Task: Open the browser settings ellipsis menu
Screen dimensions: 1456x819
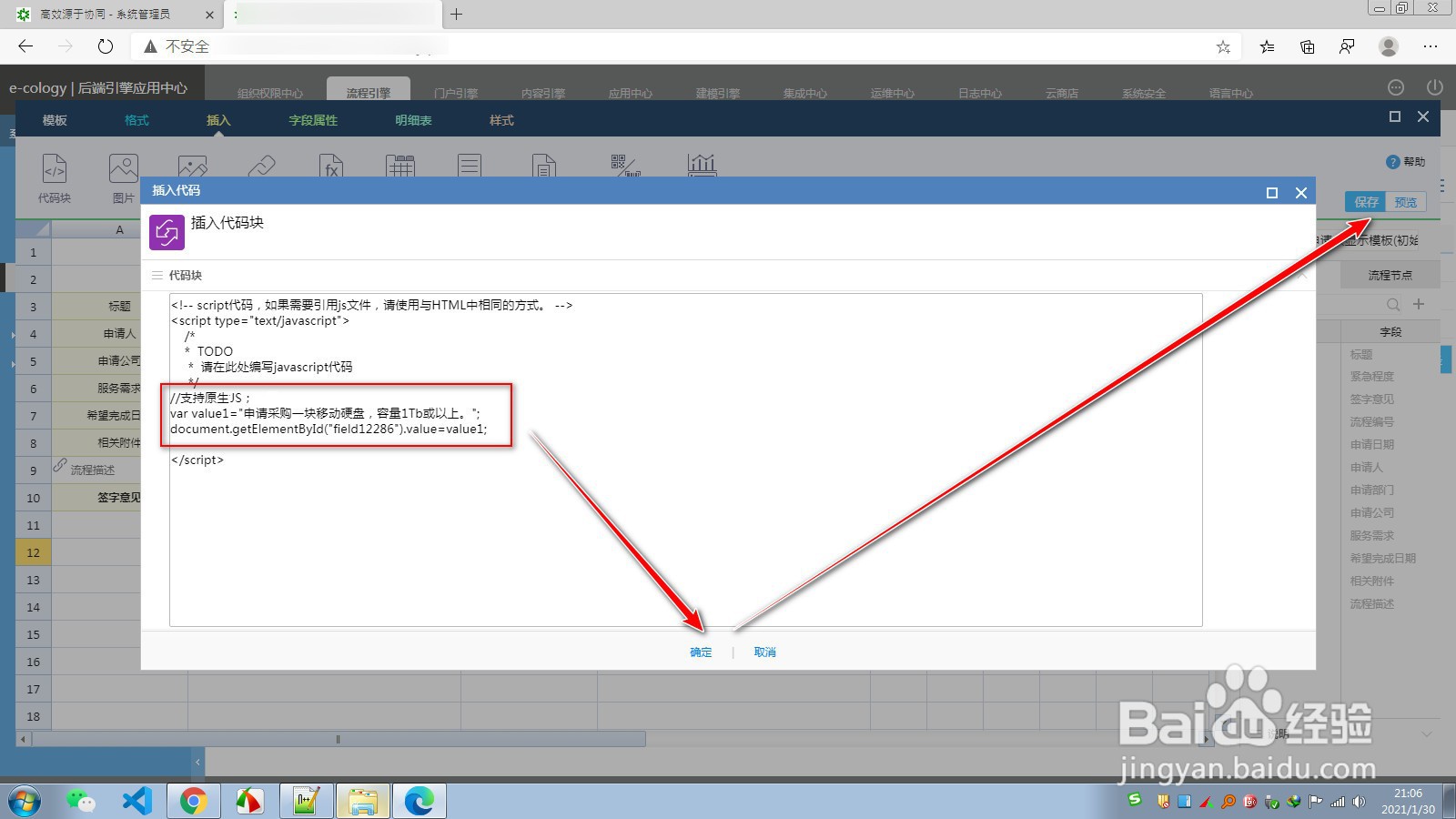Action: coord(1431,46)
